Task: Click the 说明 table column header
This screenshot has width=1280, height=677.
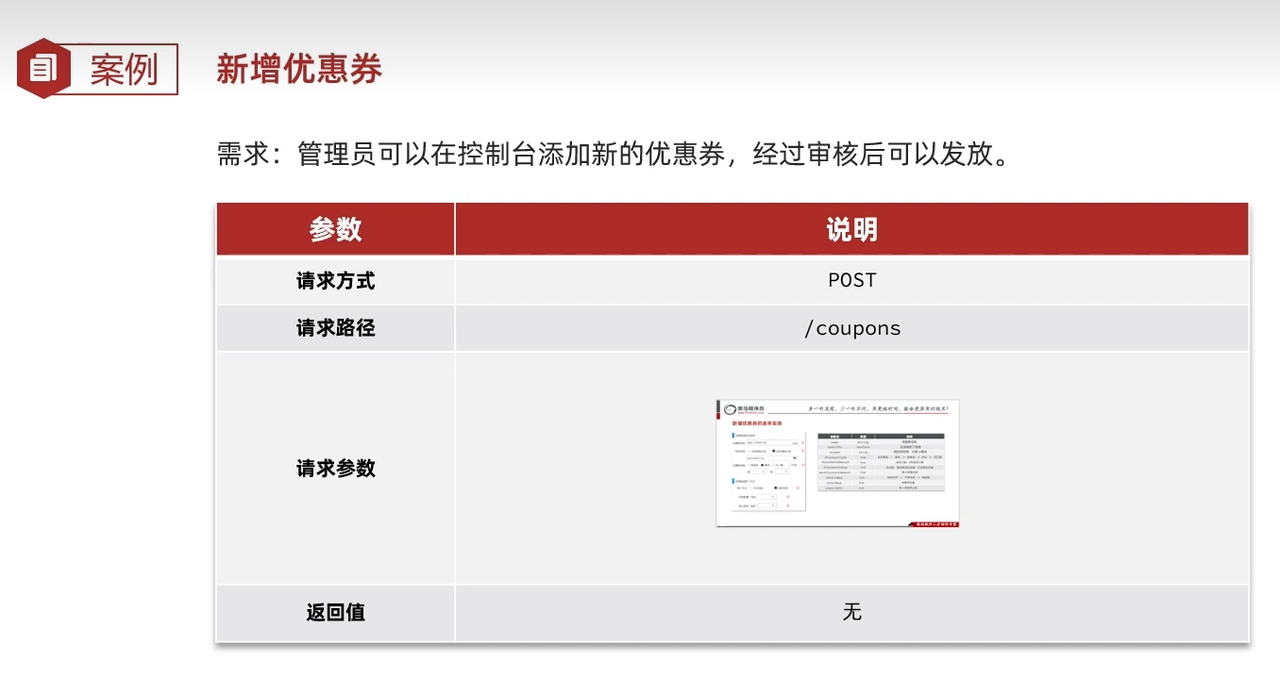Action: [x=852, y=229]
